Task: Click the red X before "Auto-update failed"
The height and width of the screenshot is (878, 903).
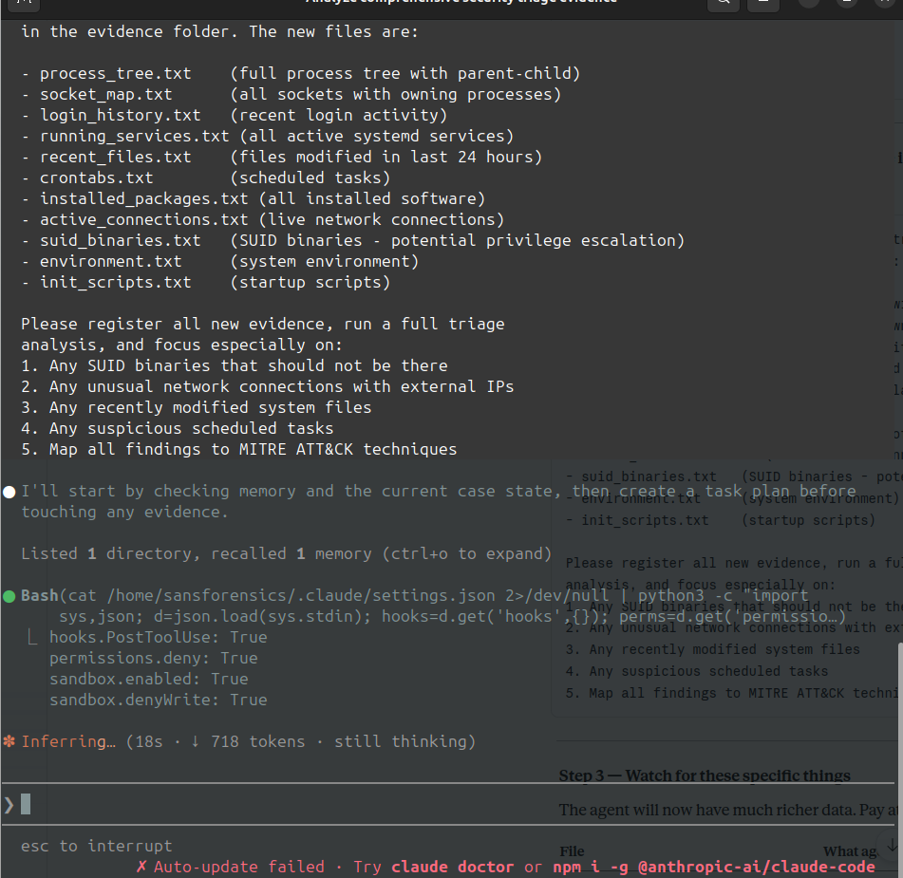Action: coord(142,866)
